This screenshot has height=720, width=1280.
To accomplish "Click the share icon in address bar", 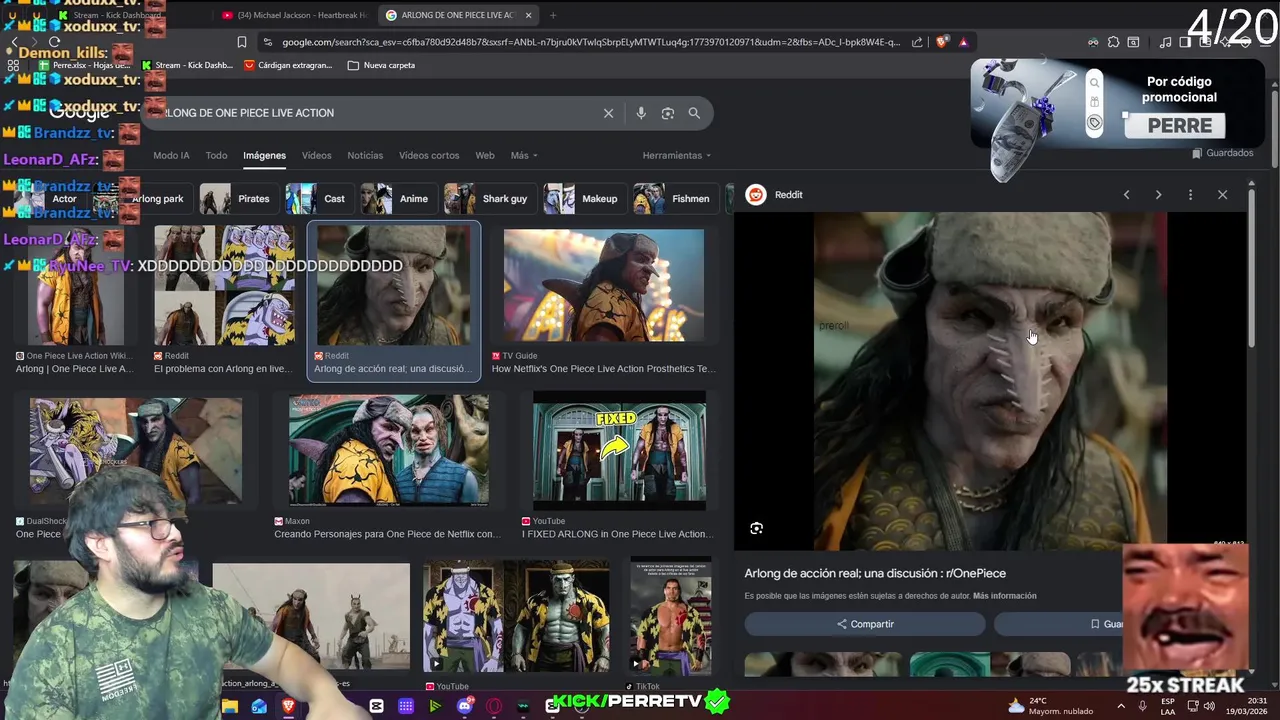I will click(x=917, y=42).
